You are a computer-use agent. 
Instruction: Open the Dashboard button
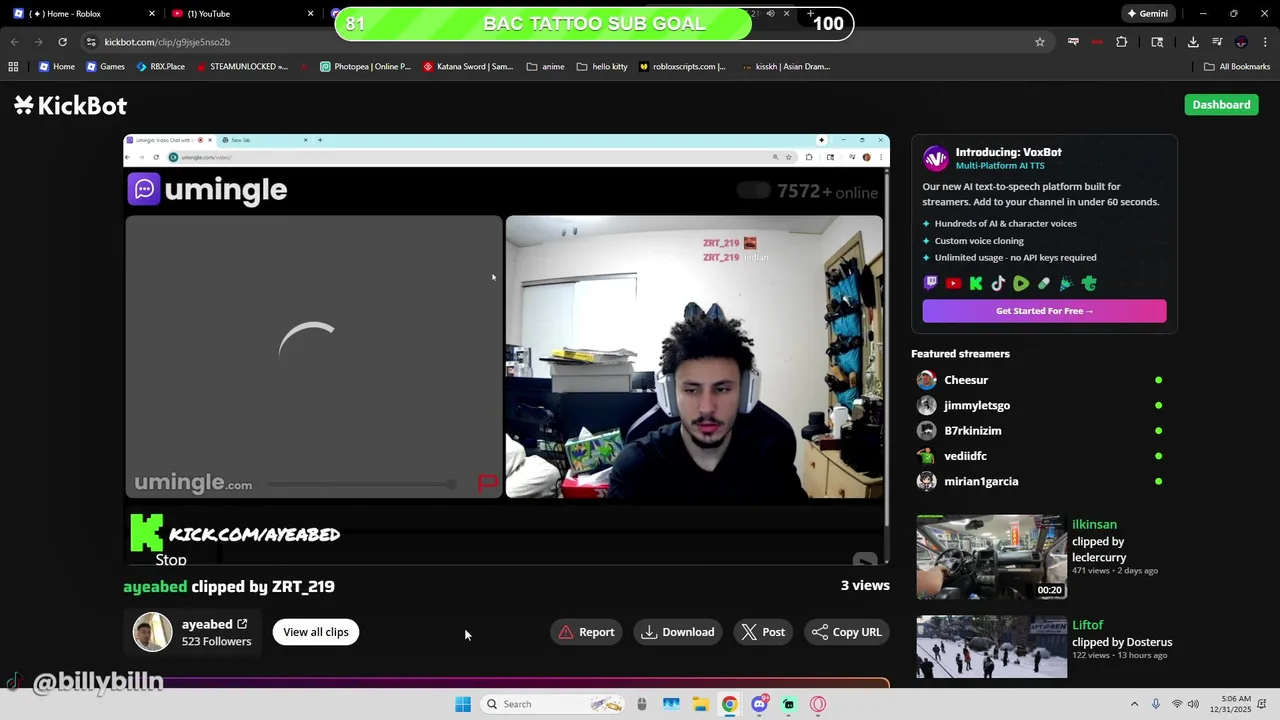(x=1221, y=104)
